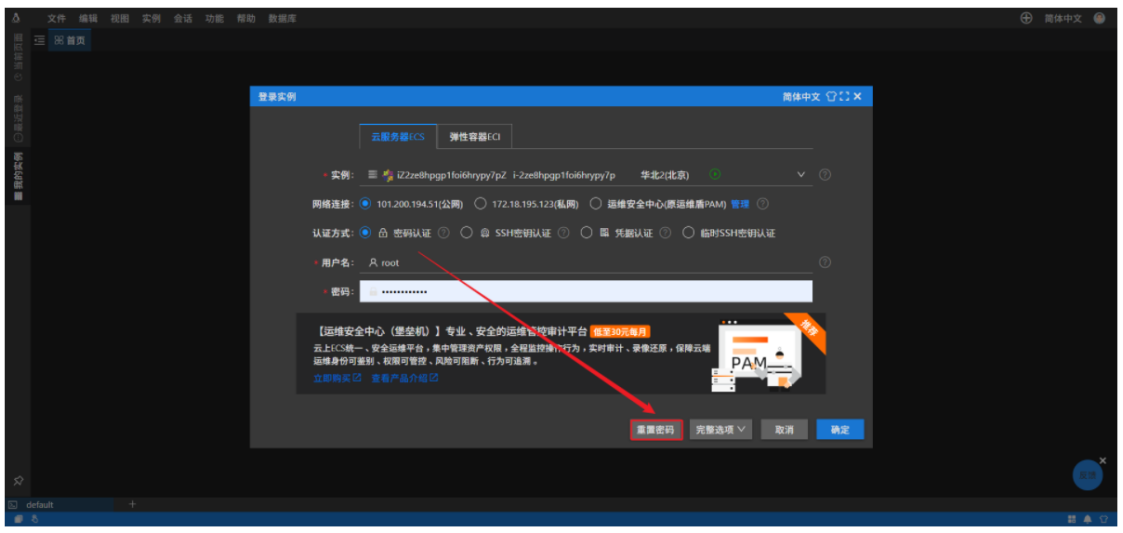Click the 重置密码 button

pyautogui.click(x=656, y=430)
